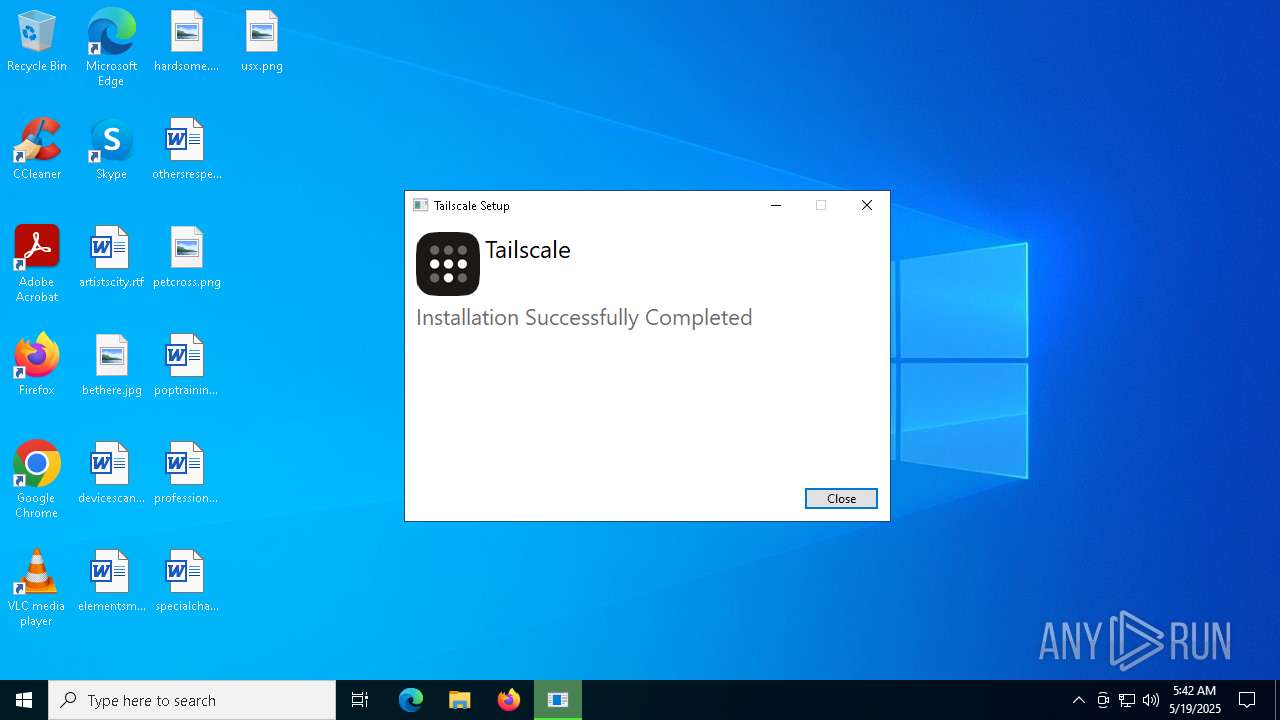The height and width of the screenshot is (720, 1280).
Task: Open Microsoft Edge from the taskbar
Action: click(411, 700)
